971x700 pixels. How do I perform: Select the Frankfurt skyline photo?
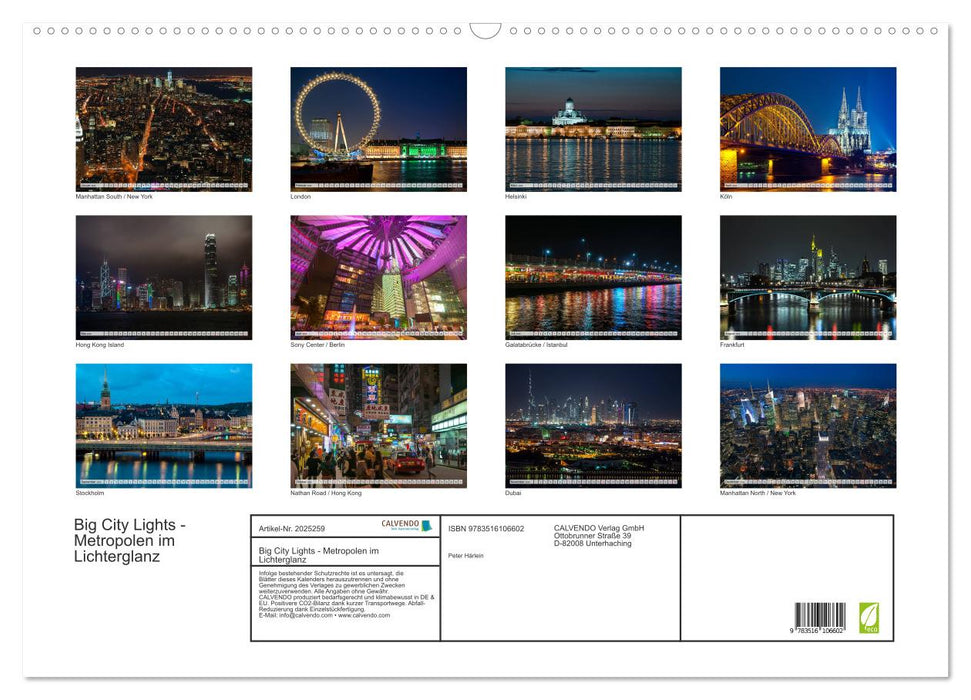tap(808, 277)
